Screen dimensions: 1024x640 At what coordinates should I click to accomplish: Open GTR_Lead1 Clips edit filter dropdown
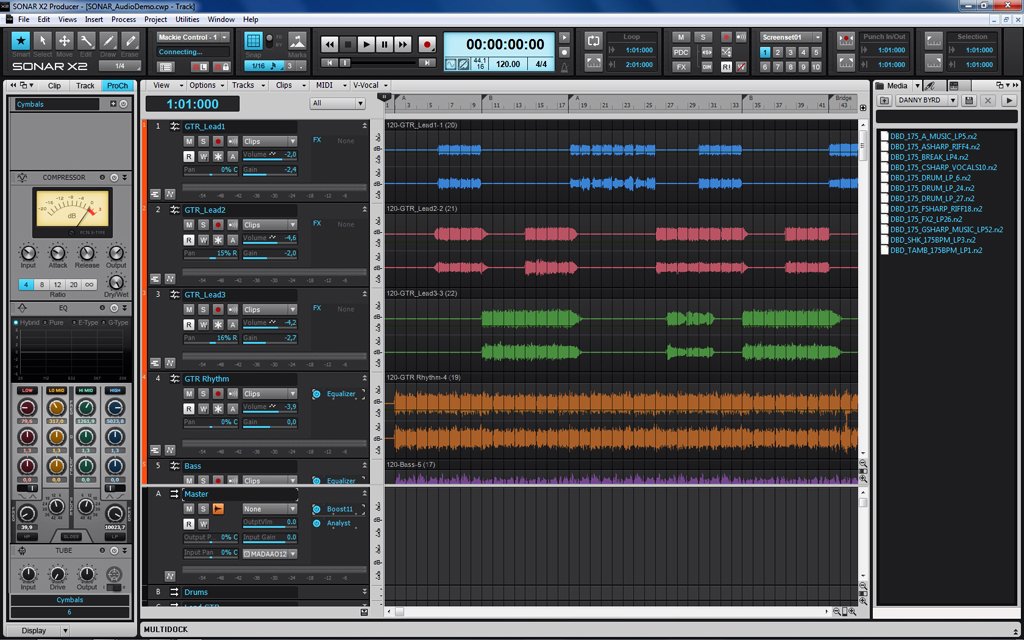[270, 141]
